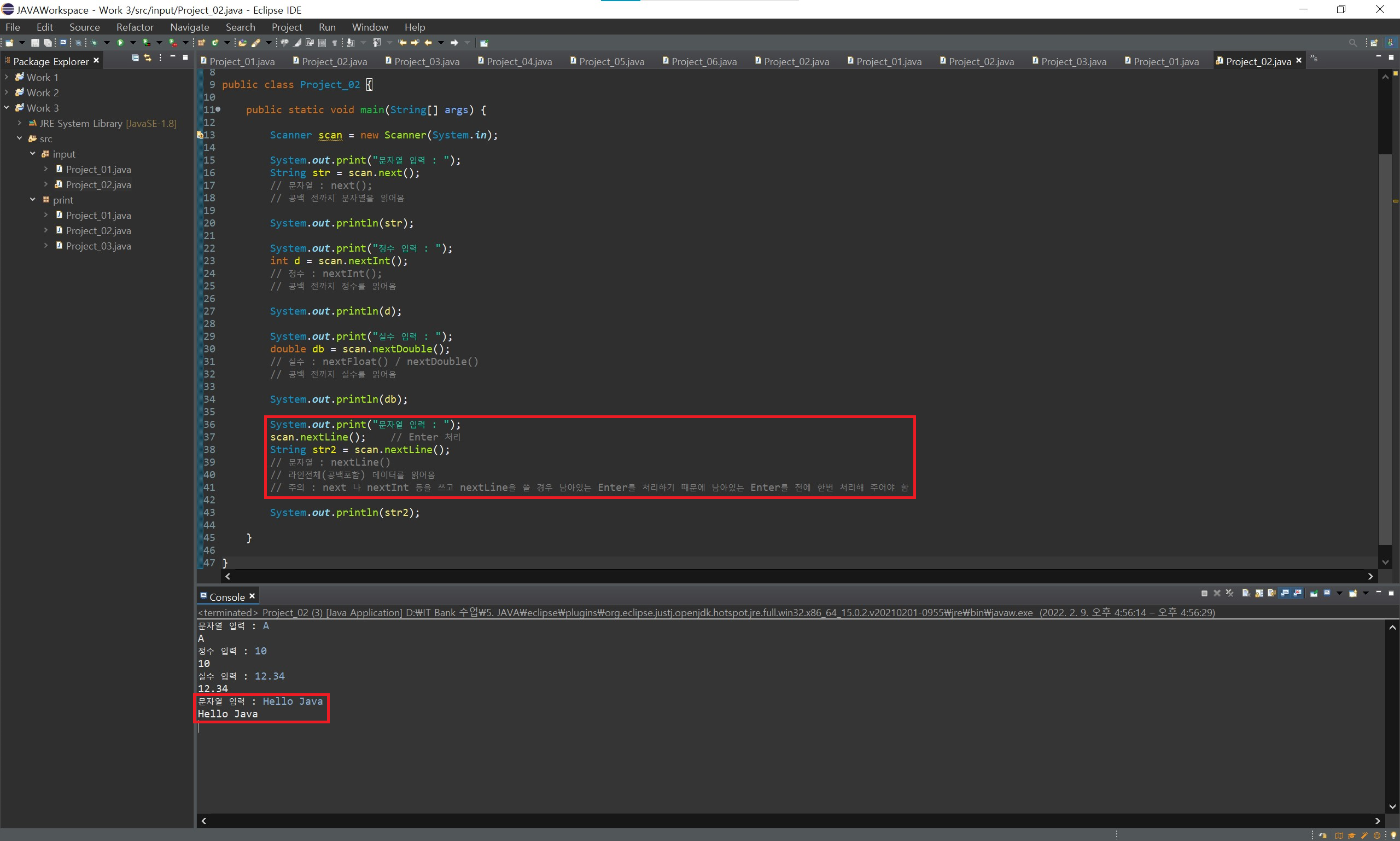
Task: Click the Collapse All icon in Package Explorer
Action: pyautogui.click(x=135, y=58)
